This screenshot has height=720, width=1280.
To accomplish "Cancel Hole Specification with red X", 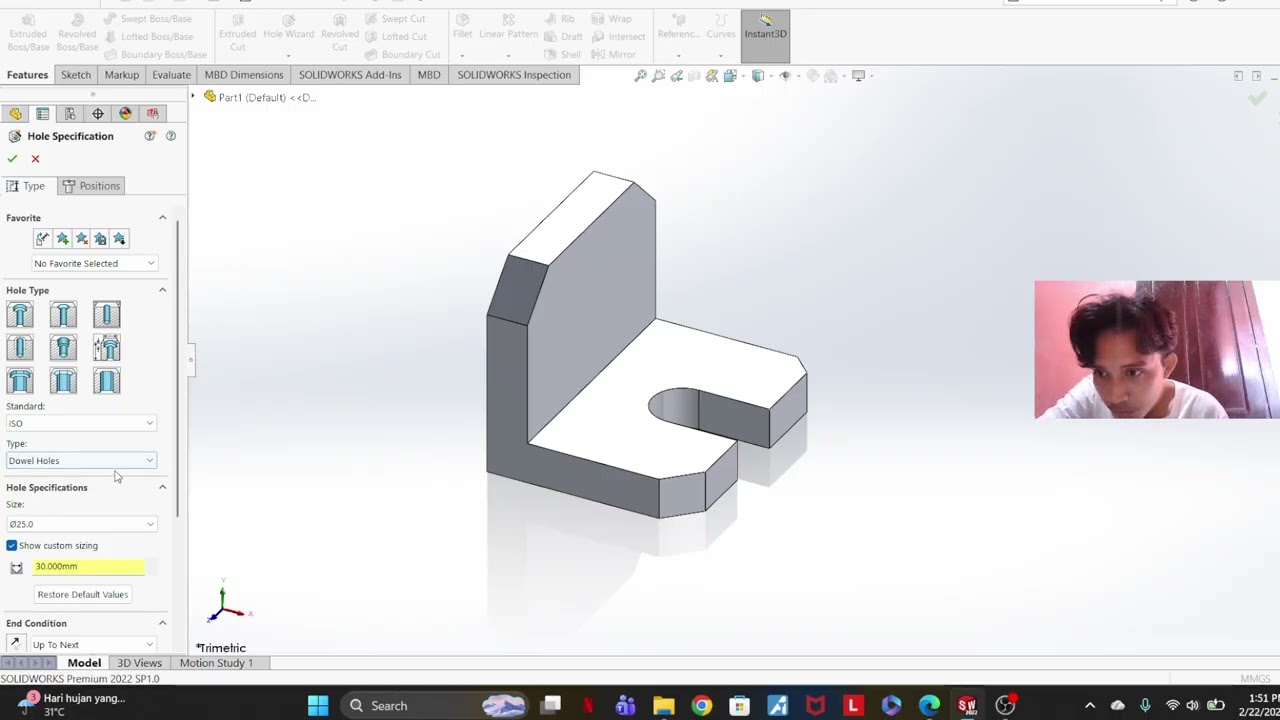I will point(35,159).
